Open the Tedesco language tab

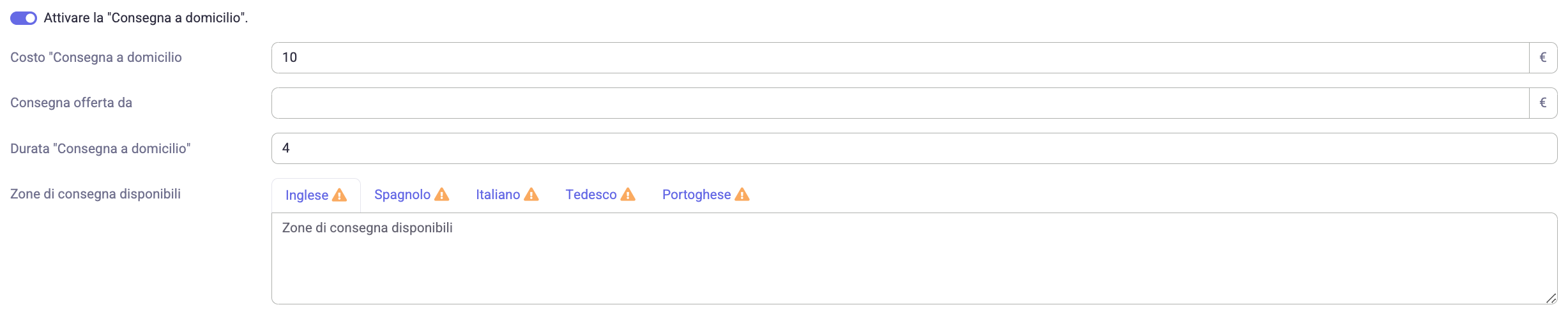tap(600, 195)
